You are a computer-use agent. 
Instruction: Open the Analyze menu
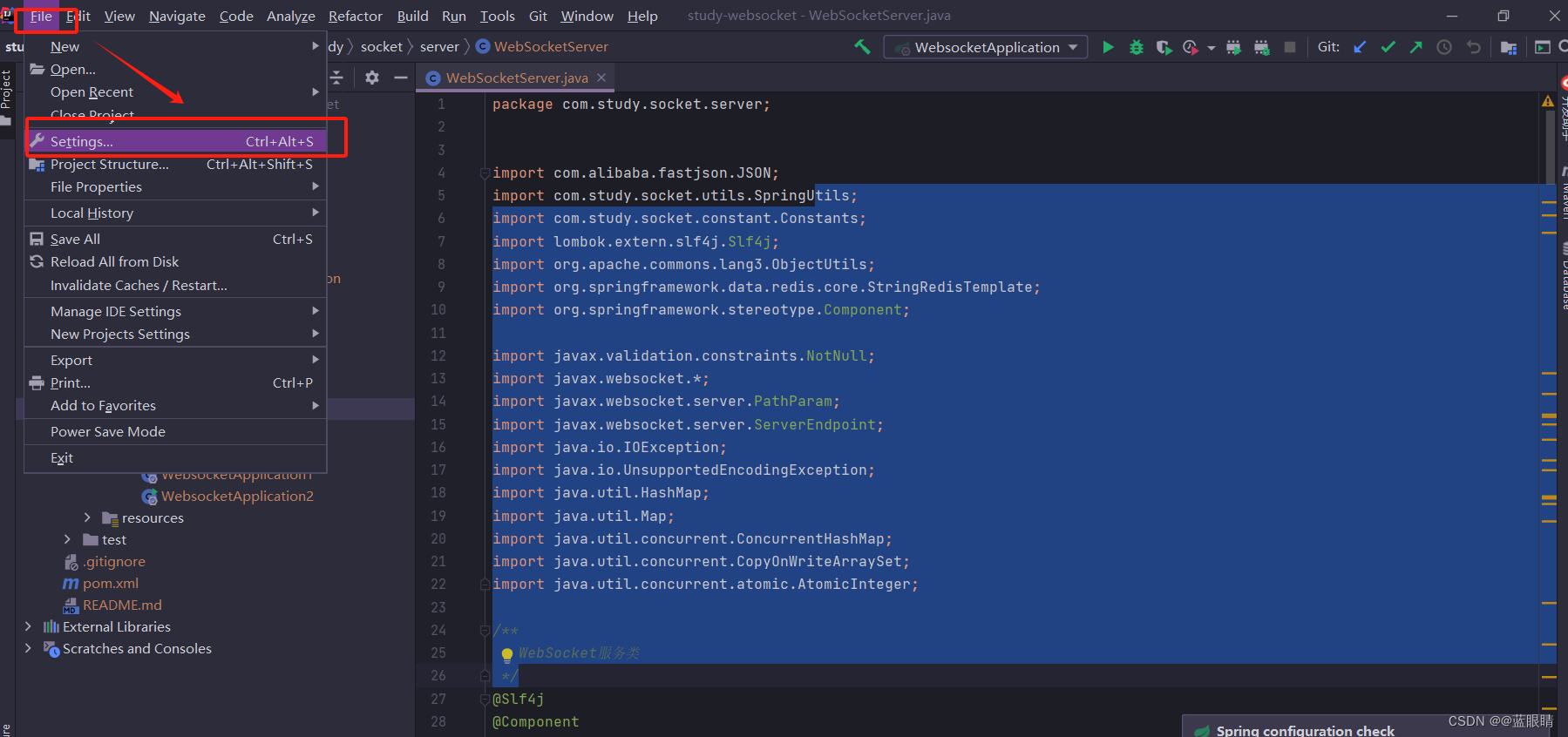[291, 16]
